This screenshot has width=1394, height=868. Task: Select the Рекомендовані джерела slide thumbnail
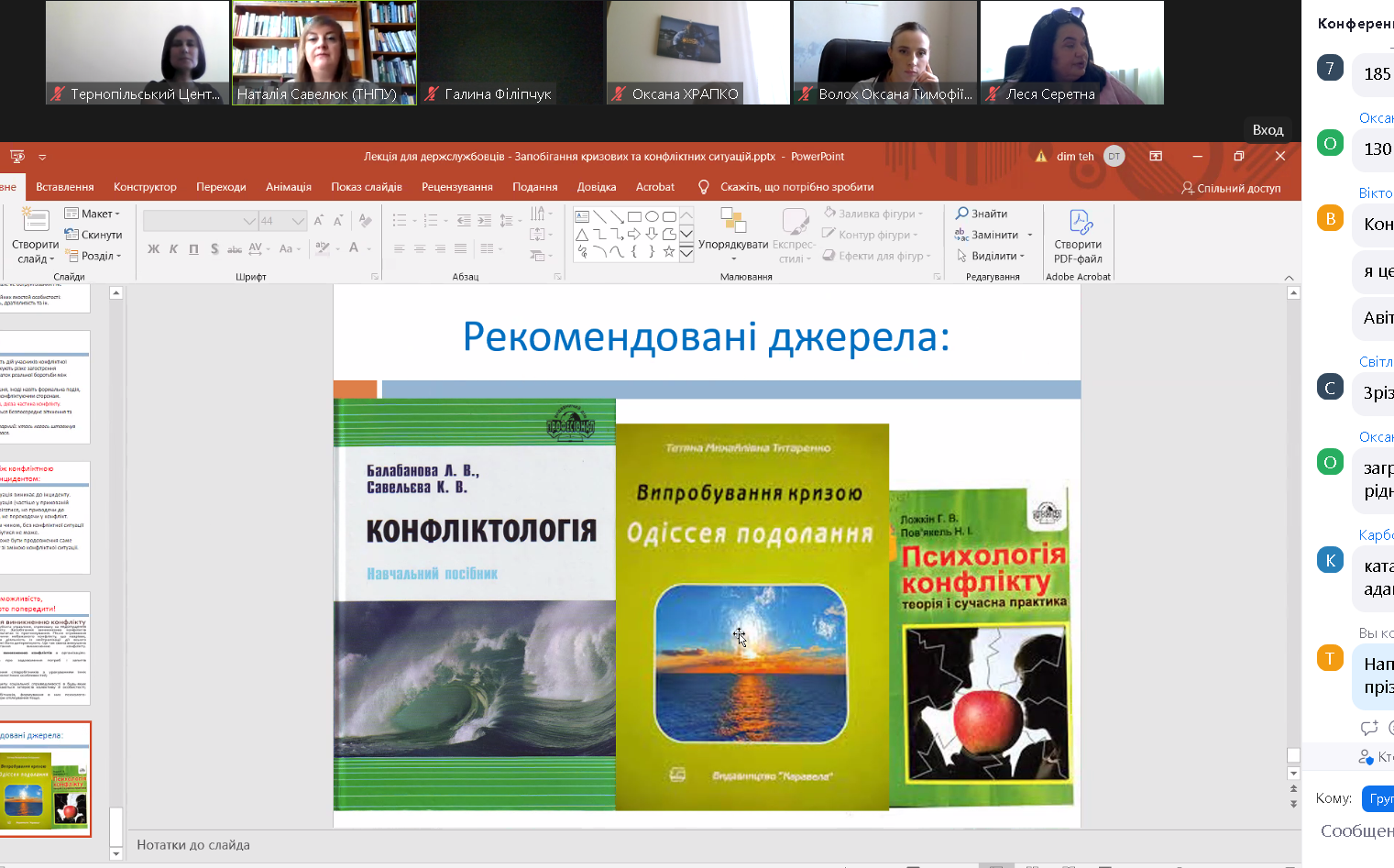tap(45, 779)
